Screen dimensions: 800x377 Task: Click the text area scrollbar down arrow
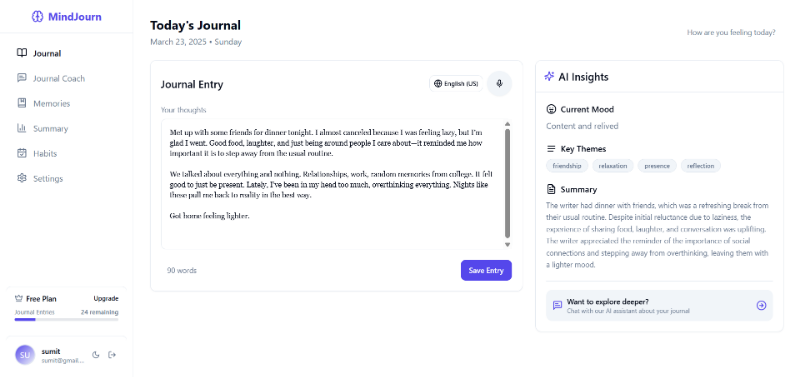pos(507,245)
